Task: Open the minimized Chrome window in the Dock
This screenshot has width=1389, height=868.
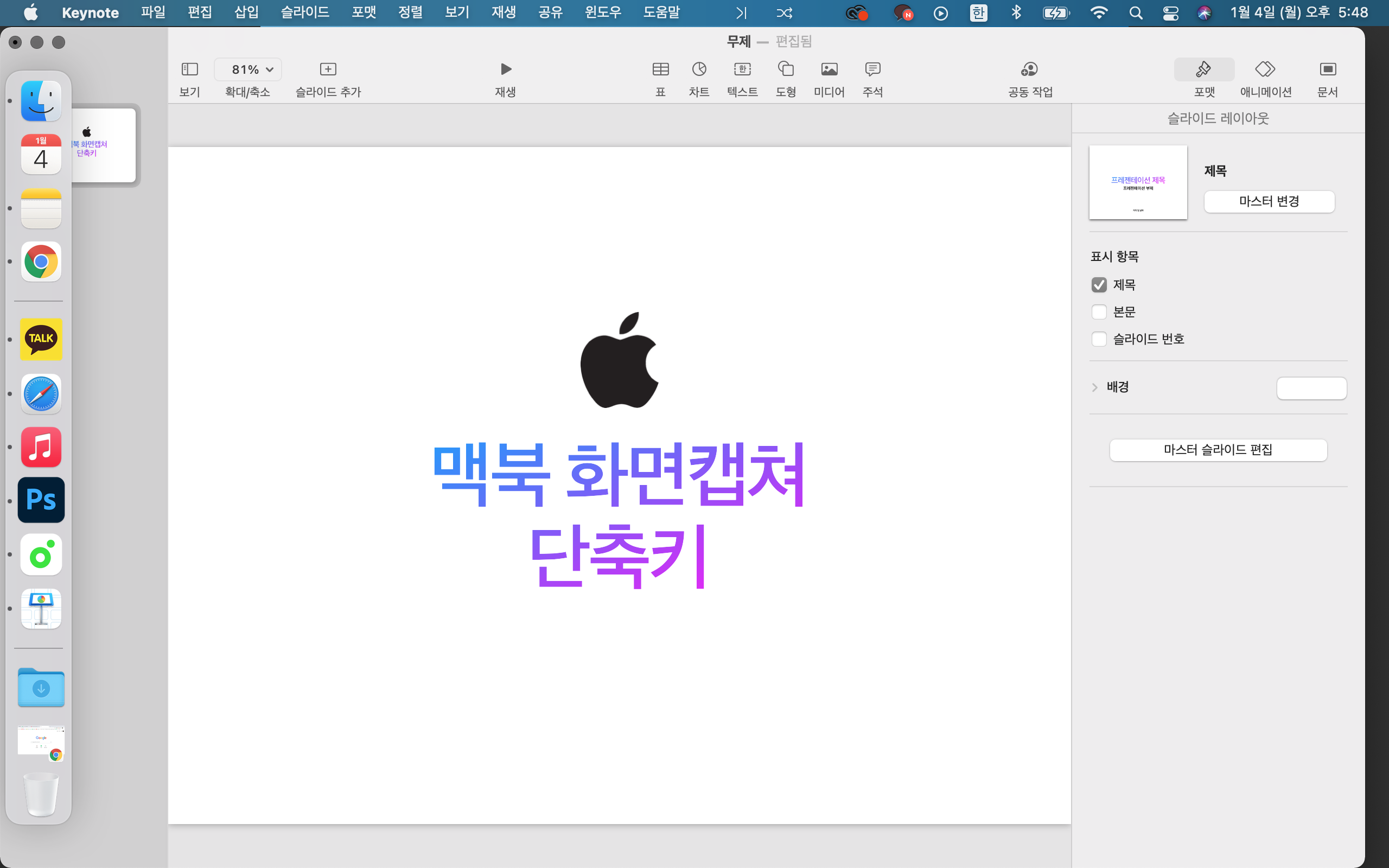Action: click(41, 743)
